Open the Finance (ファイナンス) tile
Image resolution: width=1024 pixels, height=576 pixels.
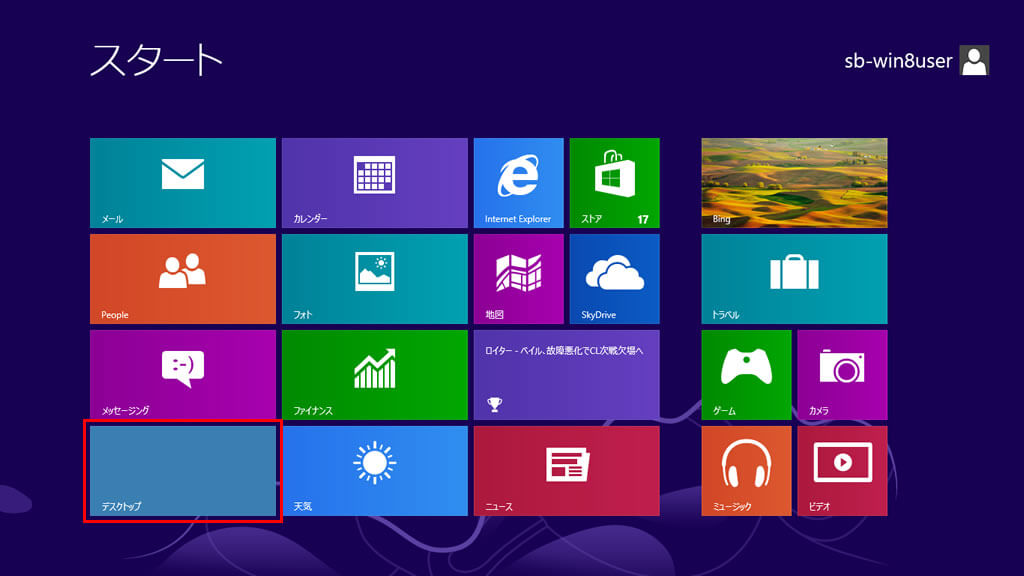[x=374, y=374]
